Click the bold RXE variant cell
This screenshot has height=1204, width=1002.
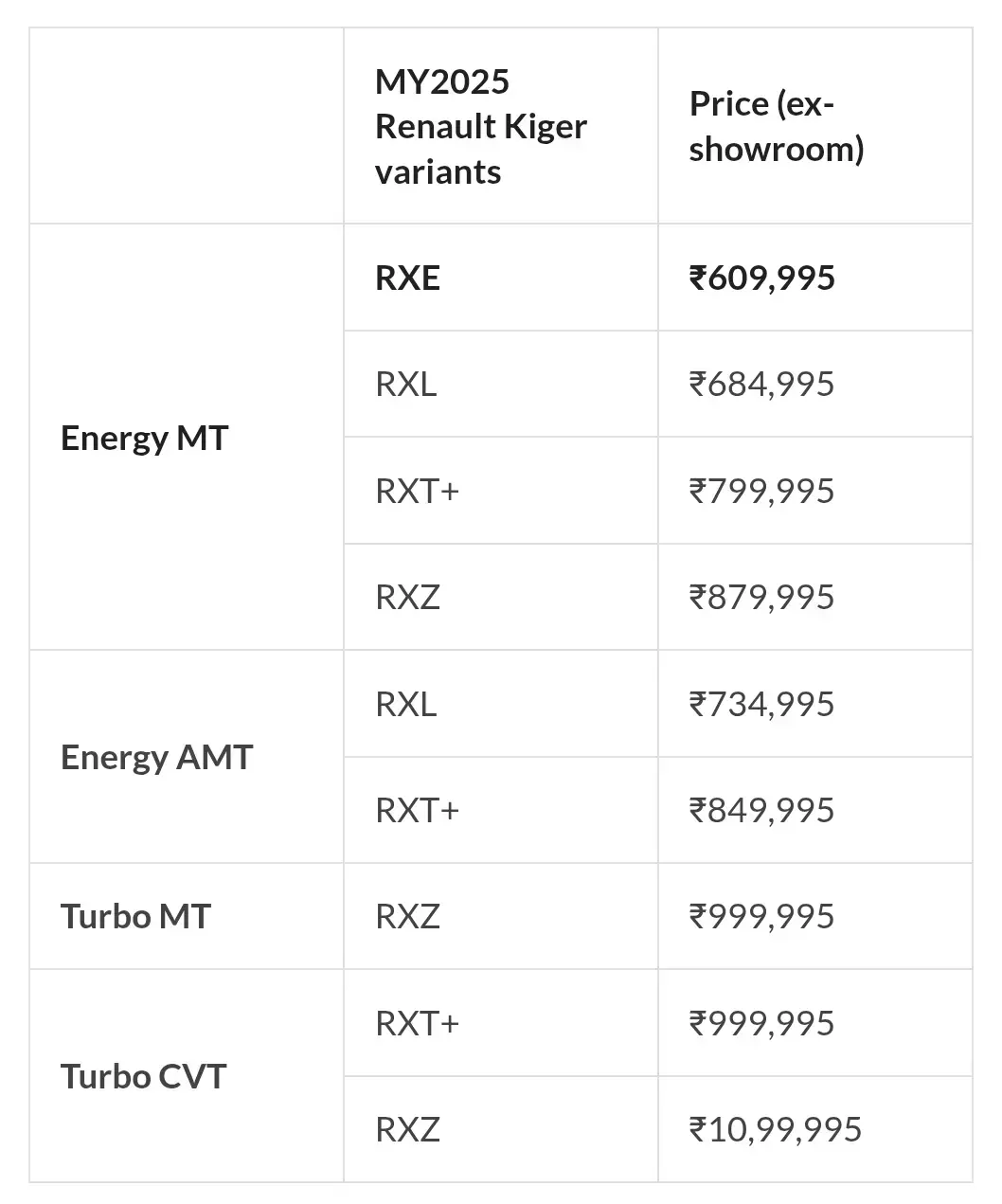407,278
